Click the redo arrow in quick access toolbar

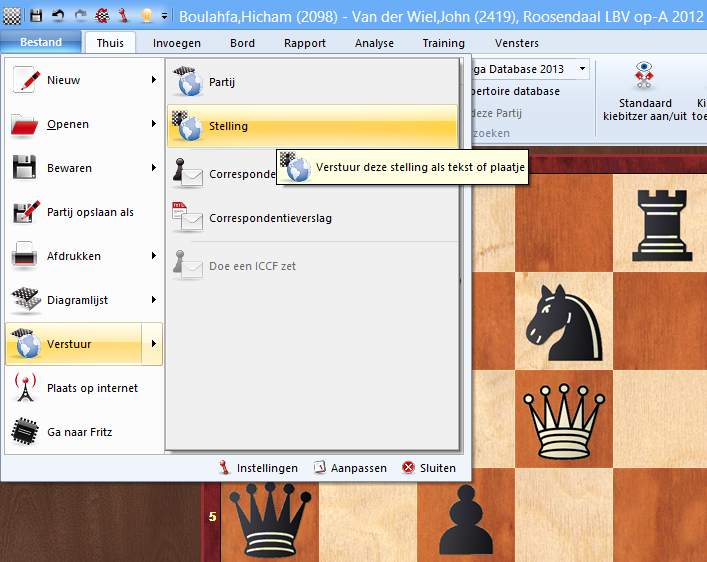81,16
